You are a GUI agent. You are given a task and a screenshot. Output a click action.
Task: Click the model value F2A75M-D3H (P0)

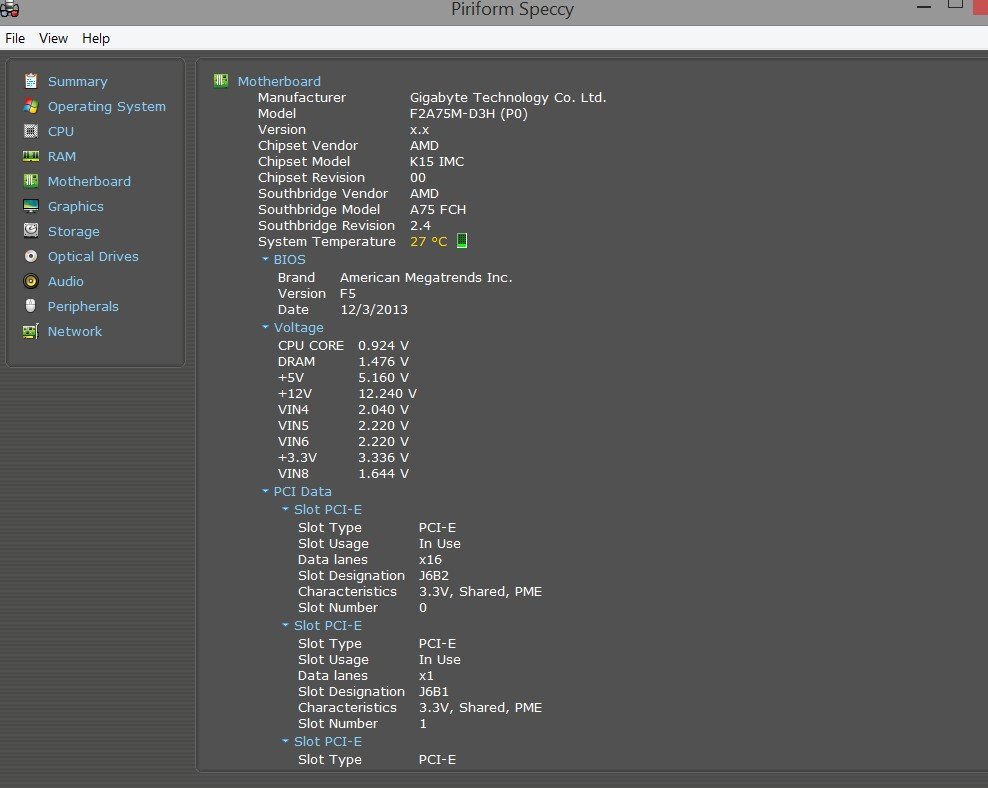(469, 113)
